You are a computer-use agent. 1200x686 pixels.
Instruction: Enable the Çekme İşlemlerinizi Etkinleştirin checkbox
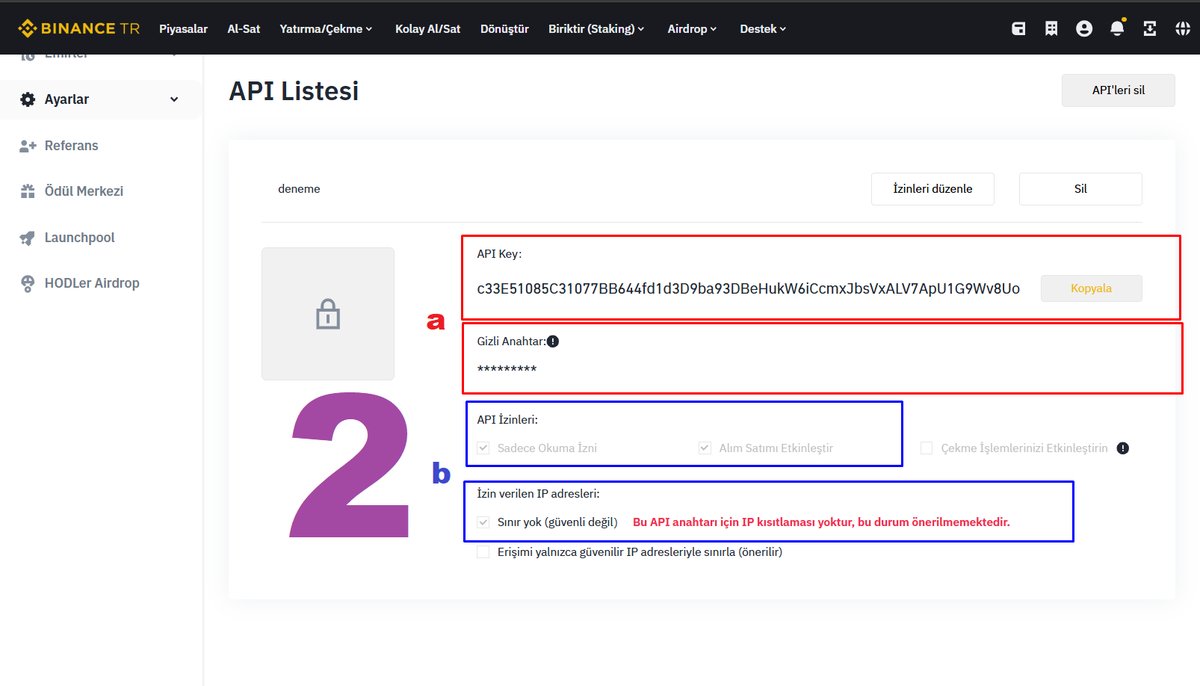(x=927, y=448)
